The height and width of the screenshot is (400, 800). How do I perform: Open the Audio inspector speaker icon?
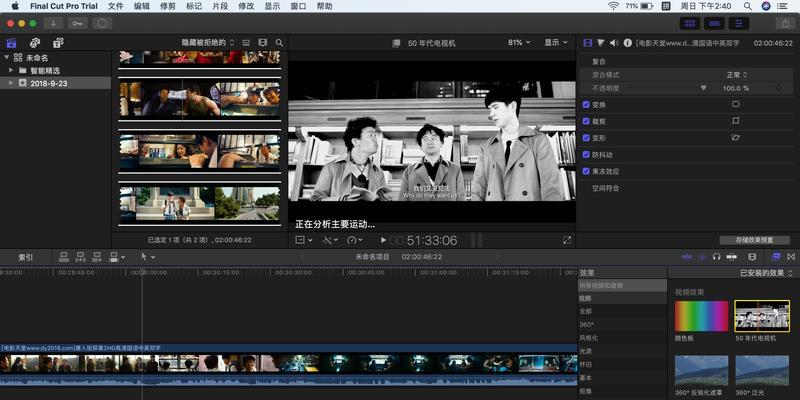tap(614, 43)
